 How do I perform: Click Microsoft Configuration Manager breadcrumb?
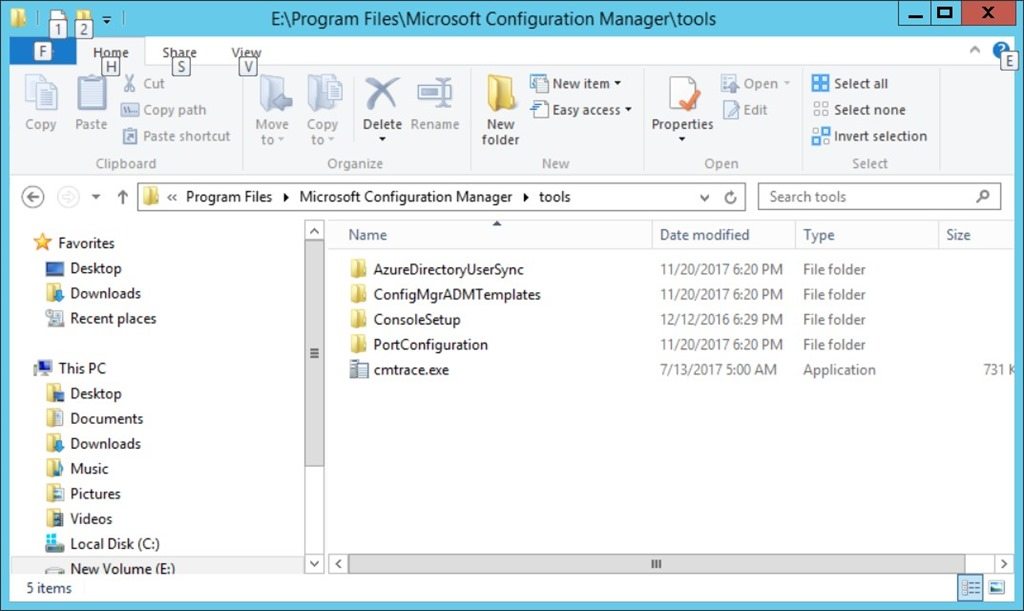[406, 196]
